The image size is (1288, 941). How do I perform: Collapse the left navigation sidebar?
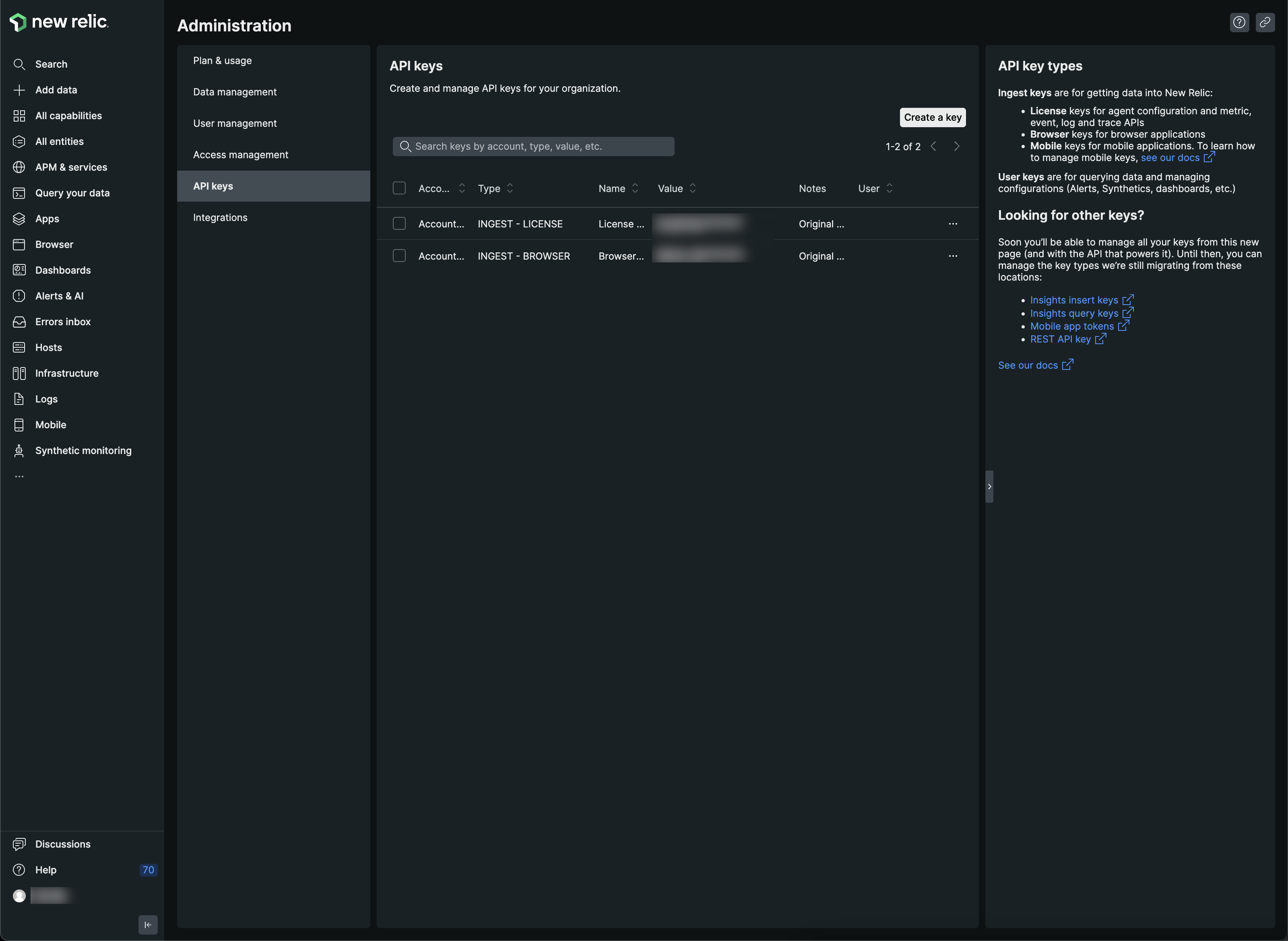(148, 924)
